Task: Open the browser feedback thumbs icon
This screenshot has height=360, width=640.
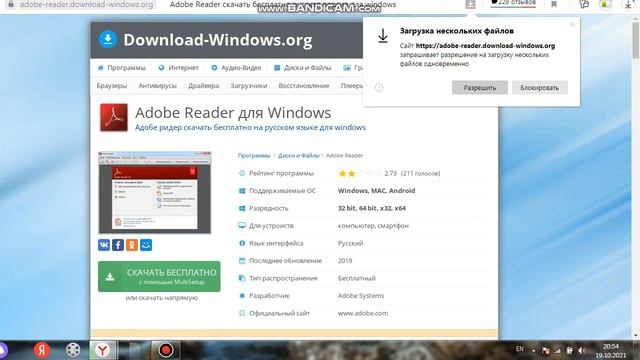Action: click(x=584, y=4)
